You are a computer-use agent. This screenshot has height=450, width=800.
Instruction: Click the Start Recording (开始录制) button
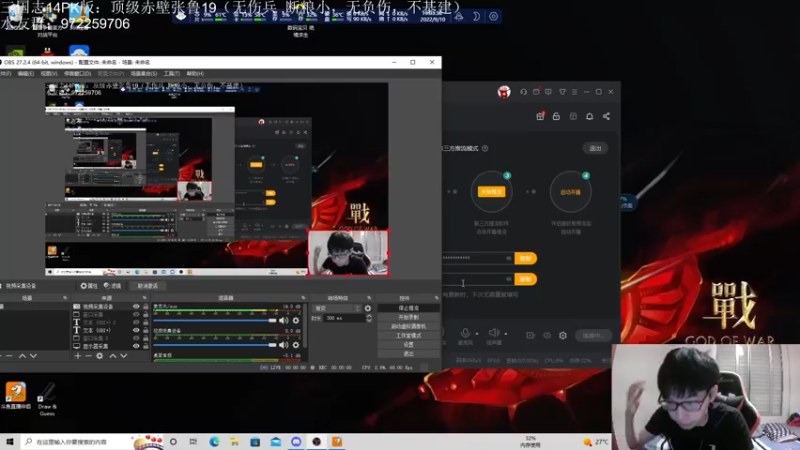coord(408,317)
